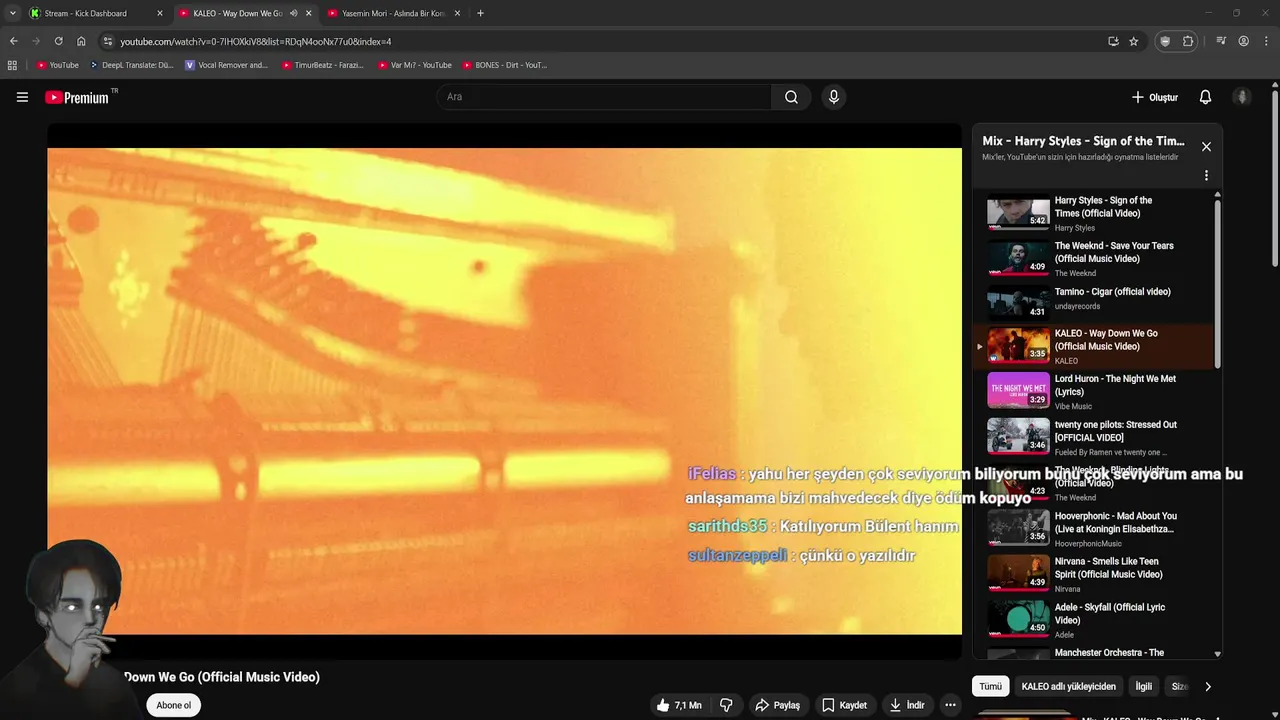Download the video with İndir
1280x720 pixels.
click(907, 705)
